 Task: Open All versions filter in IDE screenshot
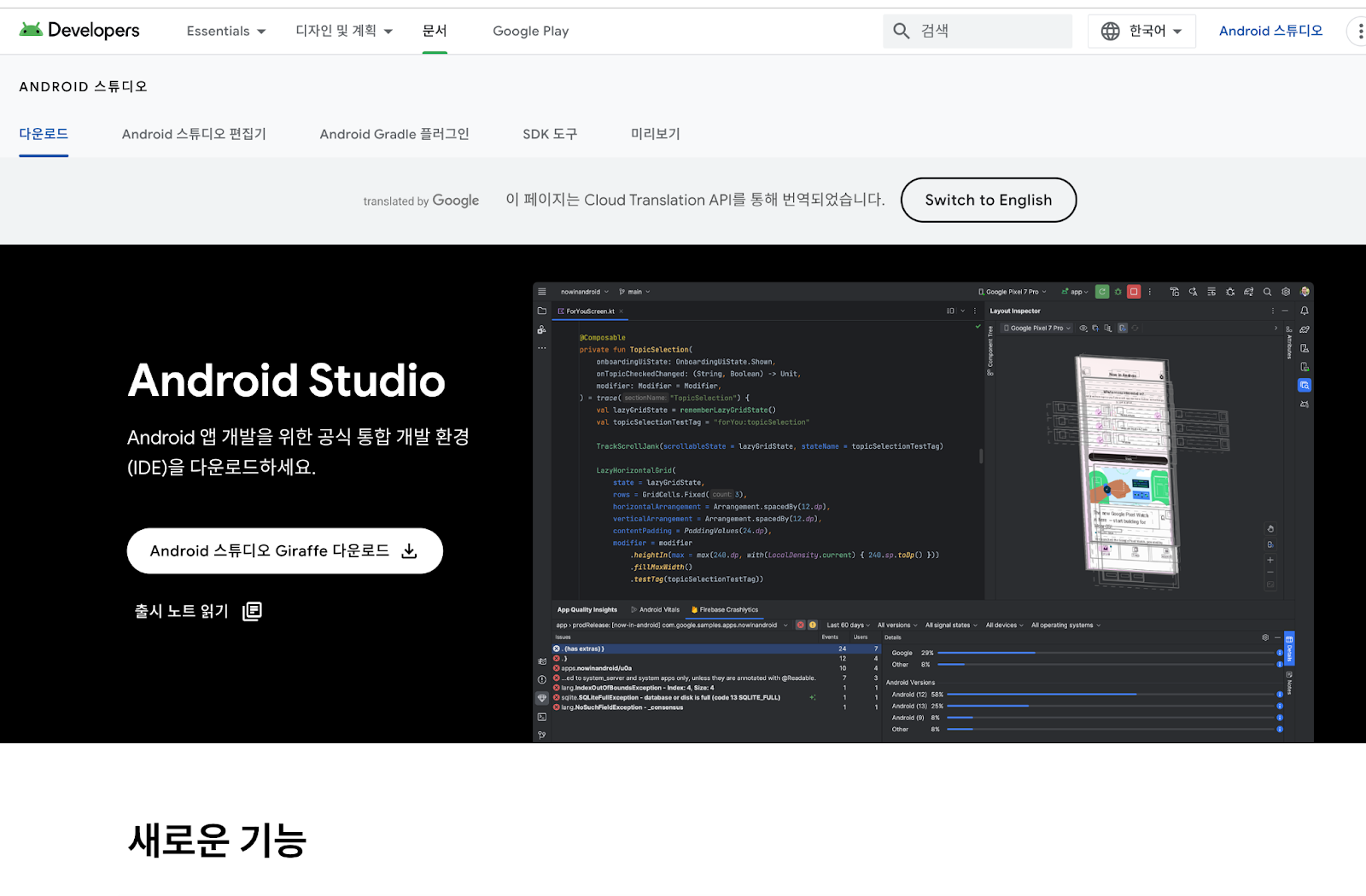[x=897, y=625]
